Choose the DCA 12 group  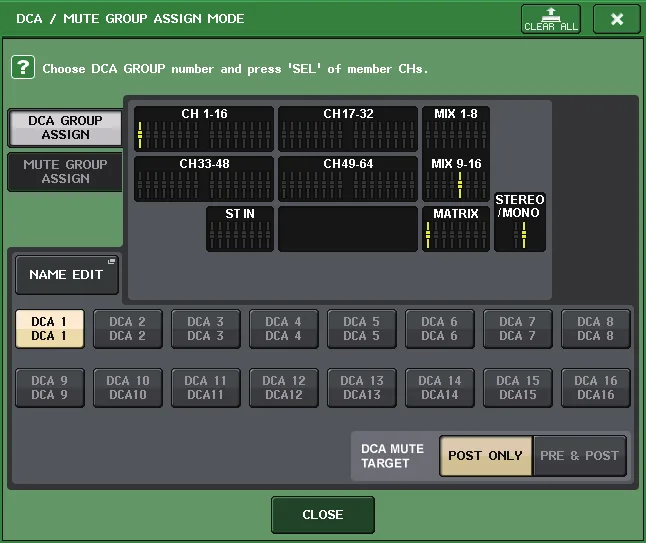[x=283, y=388]
